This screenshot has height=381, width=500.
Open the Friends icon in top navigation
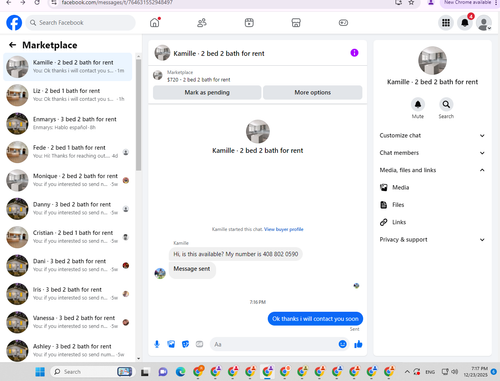(x=202, y=23)
